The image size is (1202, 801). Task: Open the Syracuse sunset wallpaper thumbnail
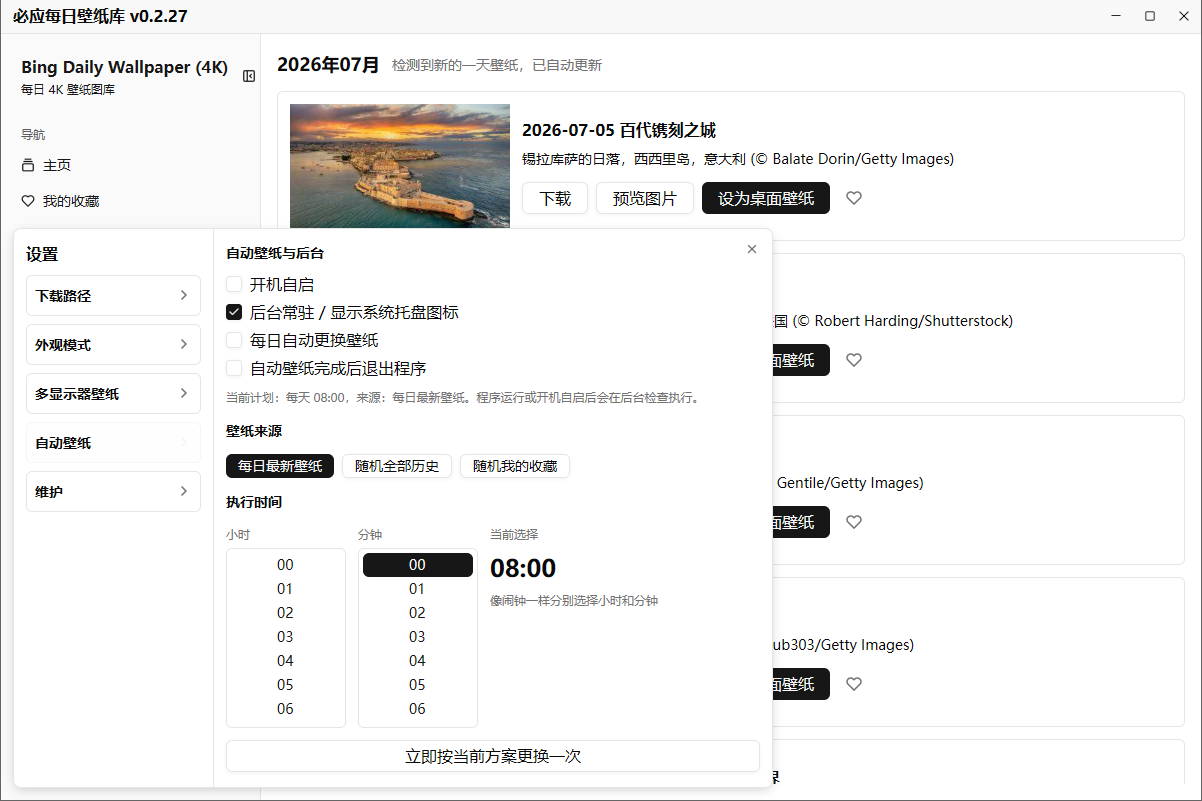[400, 166]
